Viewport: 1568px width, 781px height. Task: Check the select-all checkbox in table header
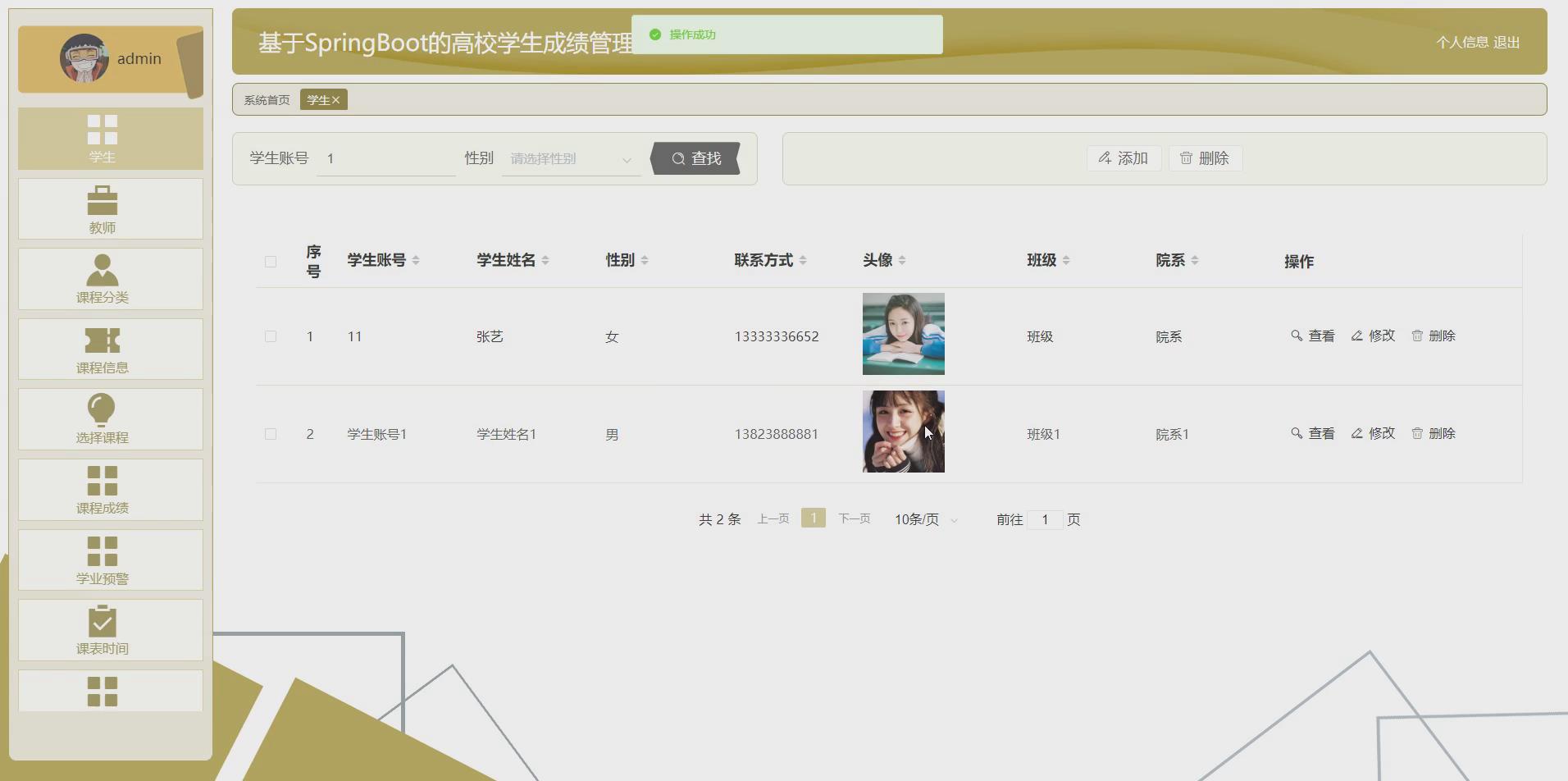271,261
